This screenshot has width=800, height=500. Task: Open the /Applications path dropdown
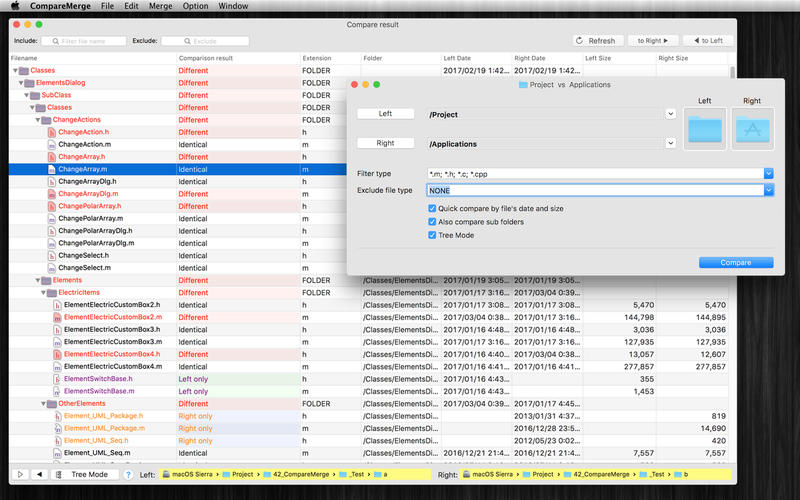670,143
